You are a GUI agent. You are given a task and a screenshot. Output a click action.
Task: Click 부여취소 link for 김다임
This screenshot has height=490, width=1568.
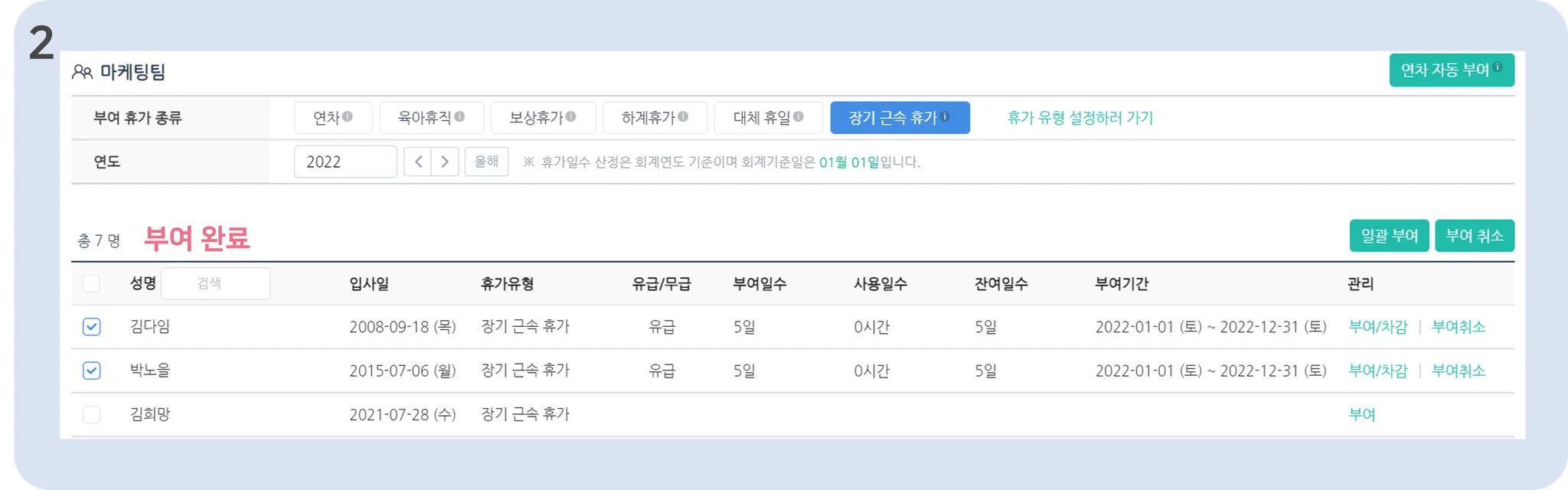pos(1459,327)
